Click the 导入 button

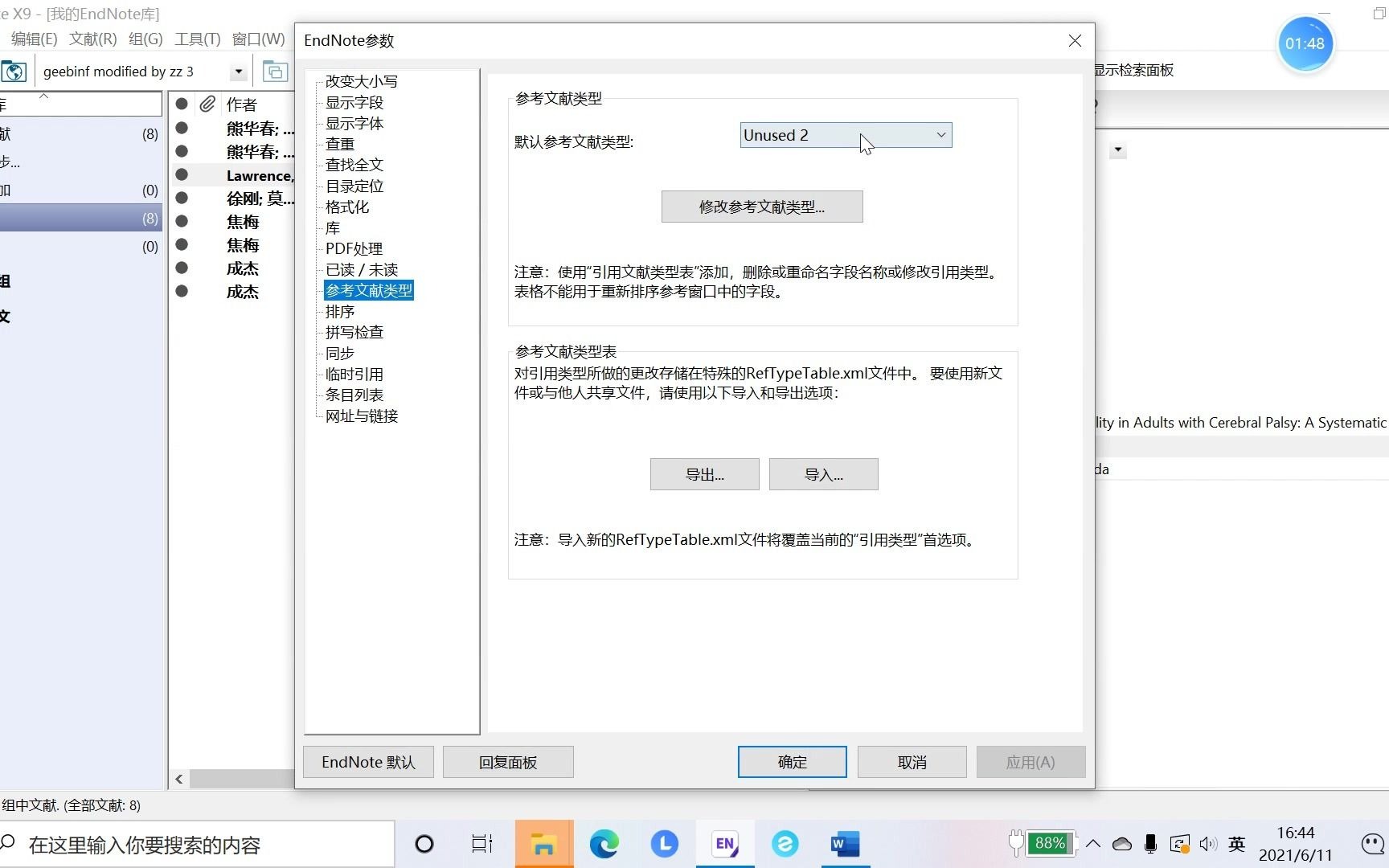click(823, 474)
